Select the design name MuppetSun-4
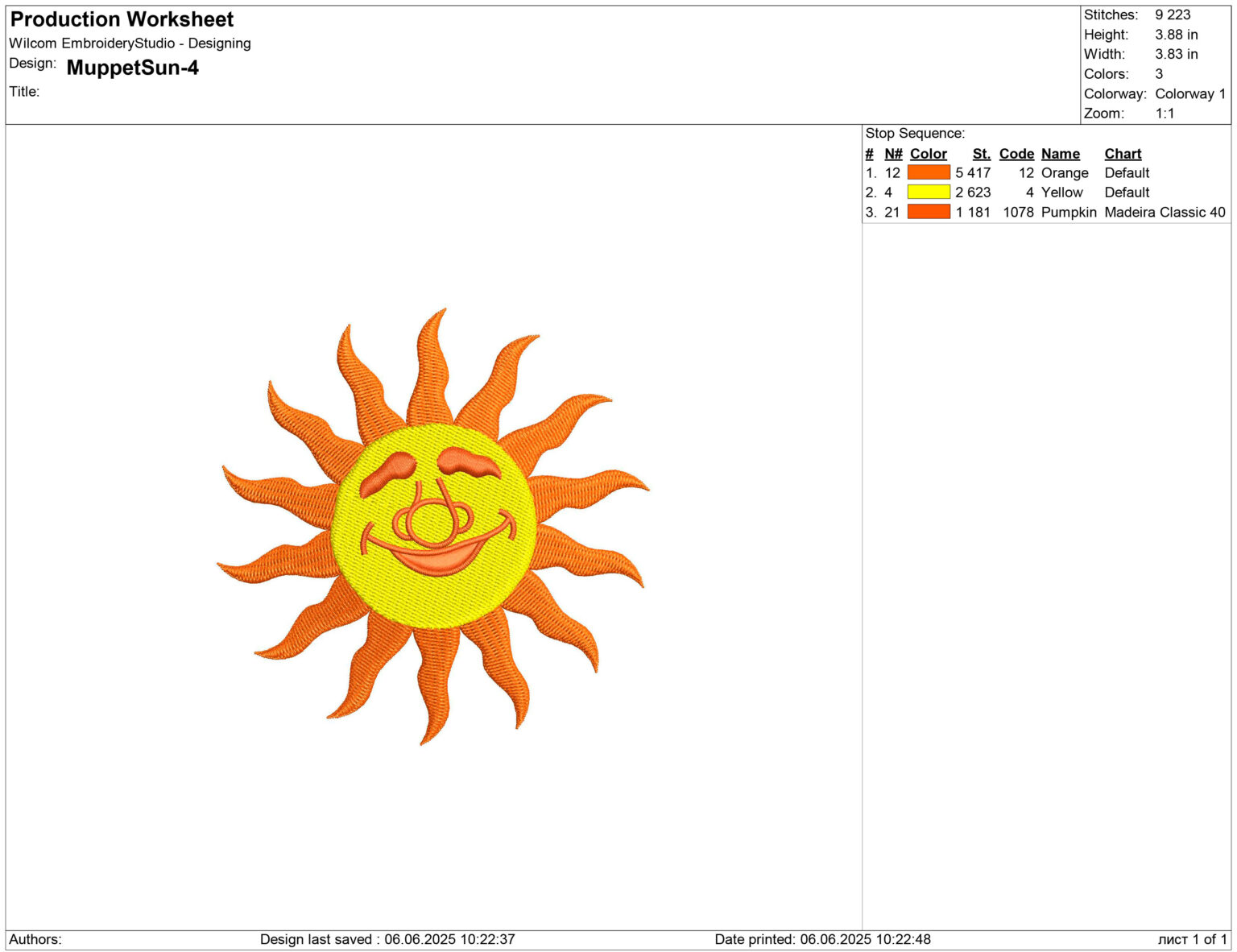The image size is (1237, 952). [x=133, y=69]
